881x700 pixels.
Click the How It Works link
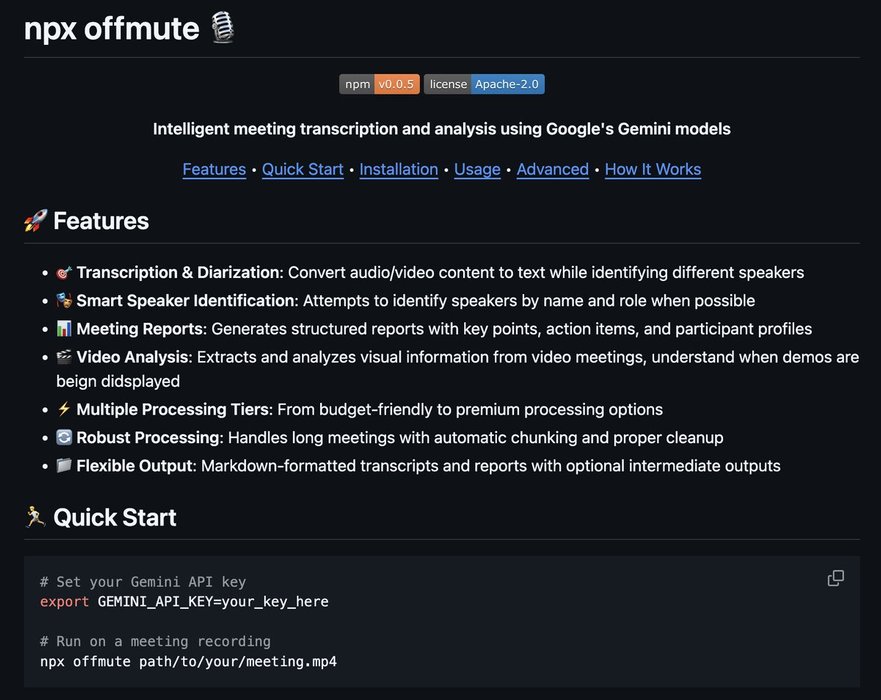click(653, 170)
